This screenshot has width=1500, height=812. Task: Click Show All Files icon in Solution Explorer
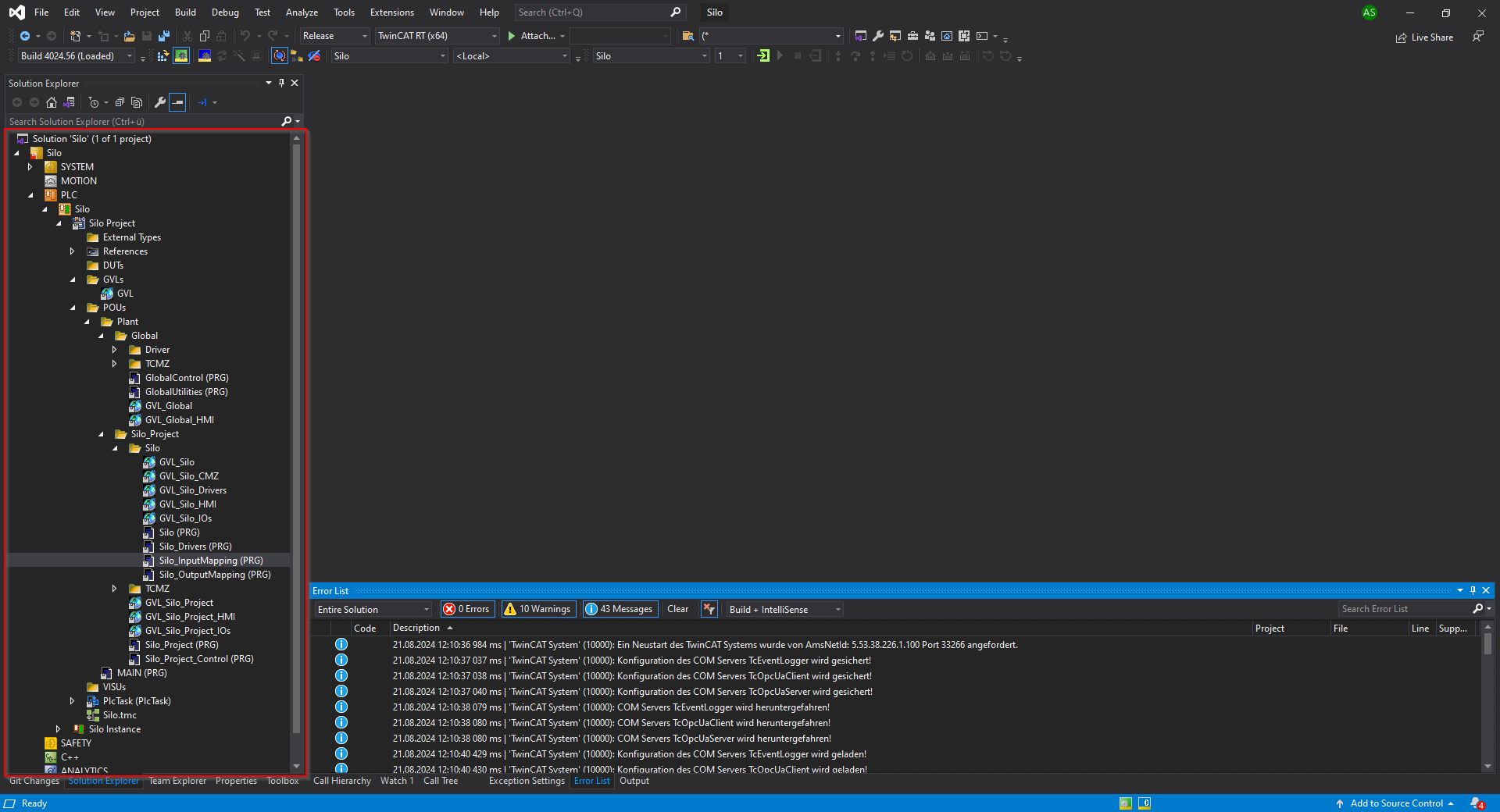pos(137,102)
